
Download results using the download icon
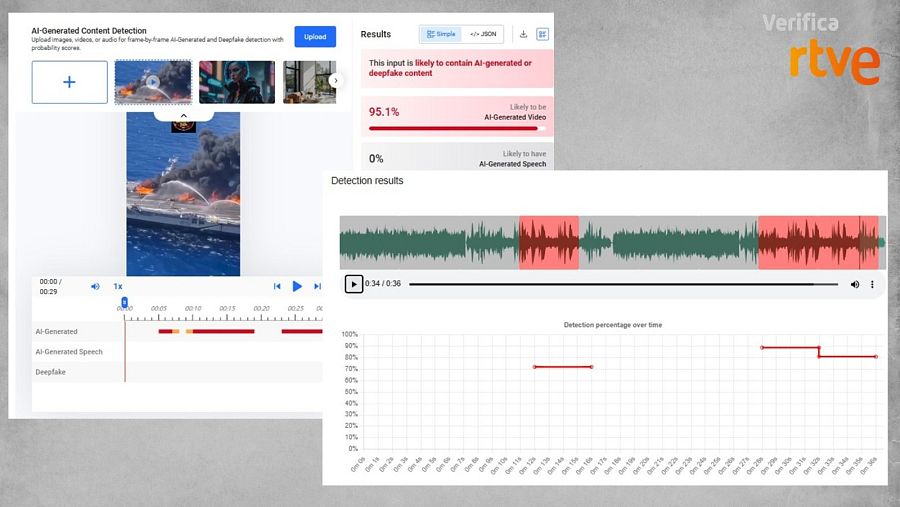(x=522, y=34)
